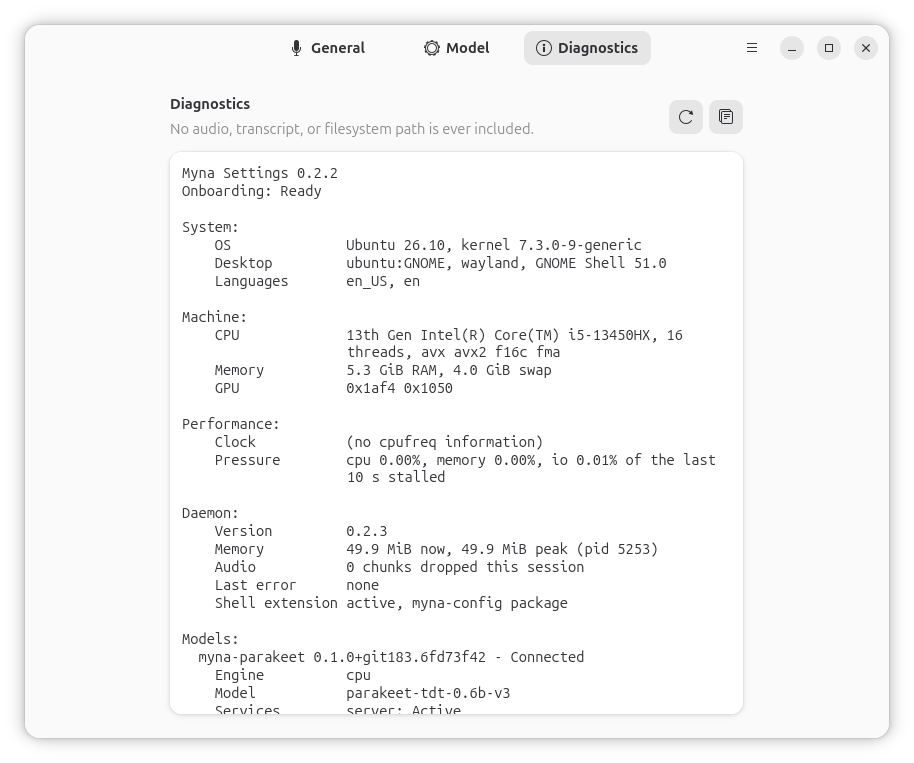Click the 'Diagnostics' page heading
The image size is (914, 763).
point(210,104)
